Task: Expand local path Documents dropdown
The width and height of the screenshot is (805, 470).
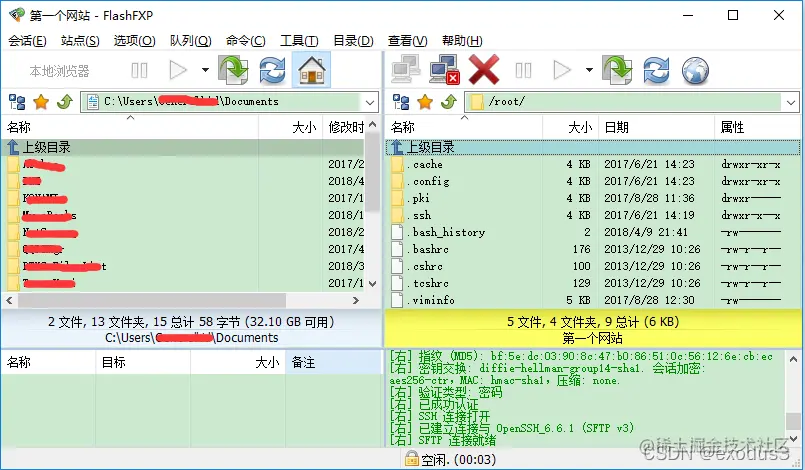Action: click(370, 102)
